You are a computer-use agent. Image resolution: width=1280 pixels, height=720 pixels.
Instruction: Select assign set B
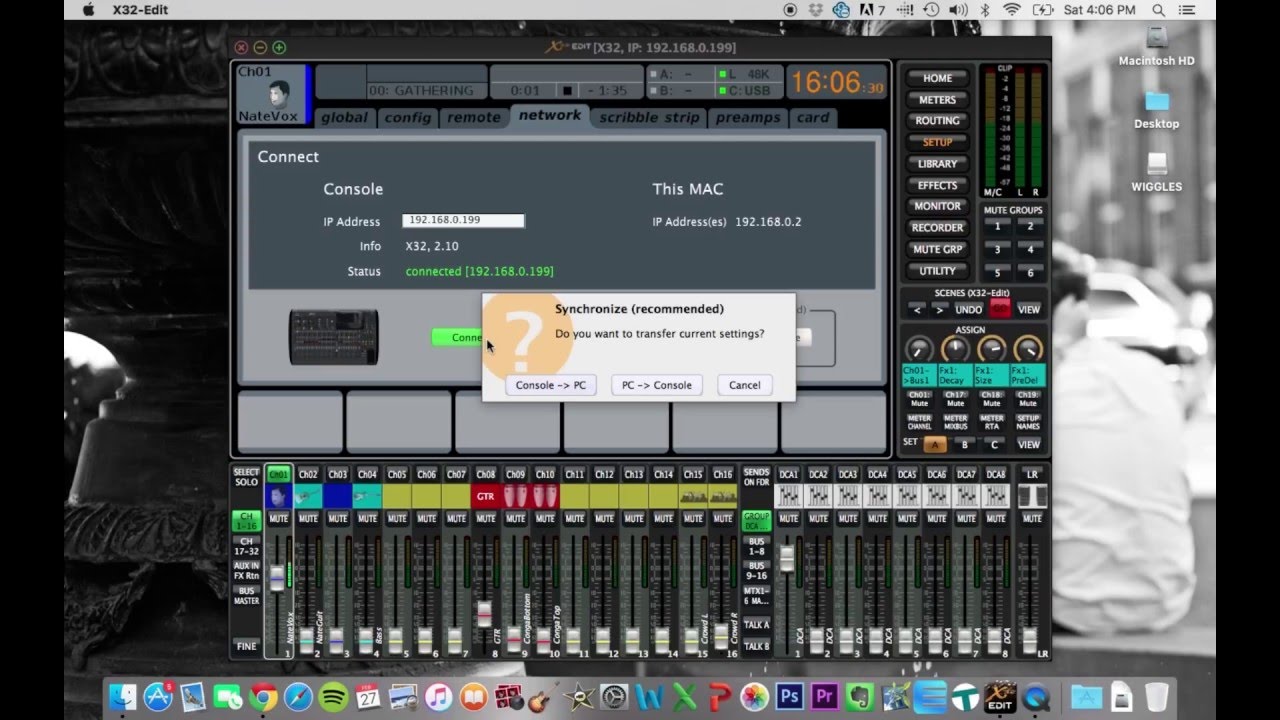(x=964, y=444)
